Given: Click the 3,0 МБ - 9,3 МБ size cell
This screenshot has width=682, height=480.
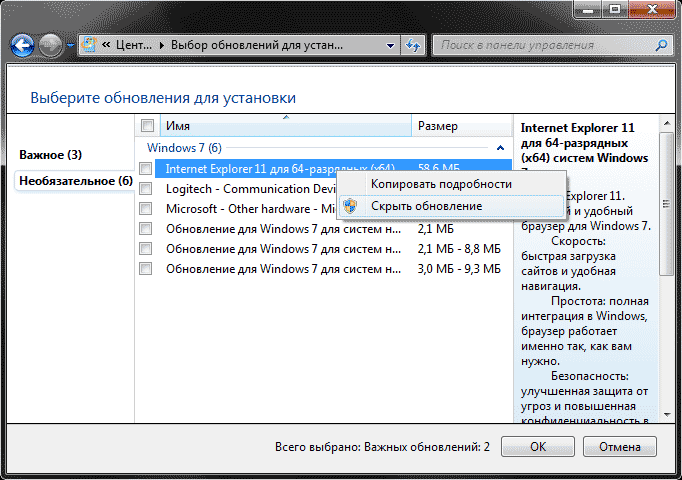Looking at the screenshot, I should pos(459,269).
